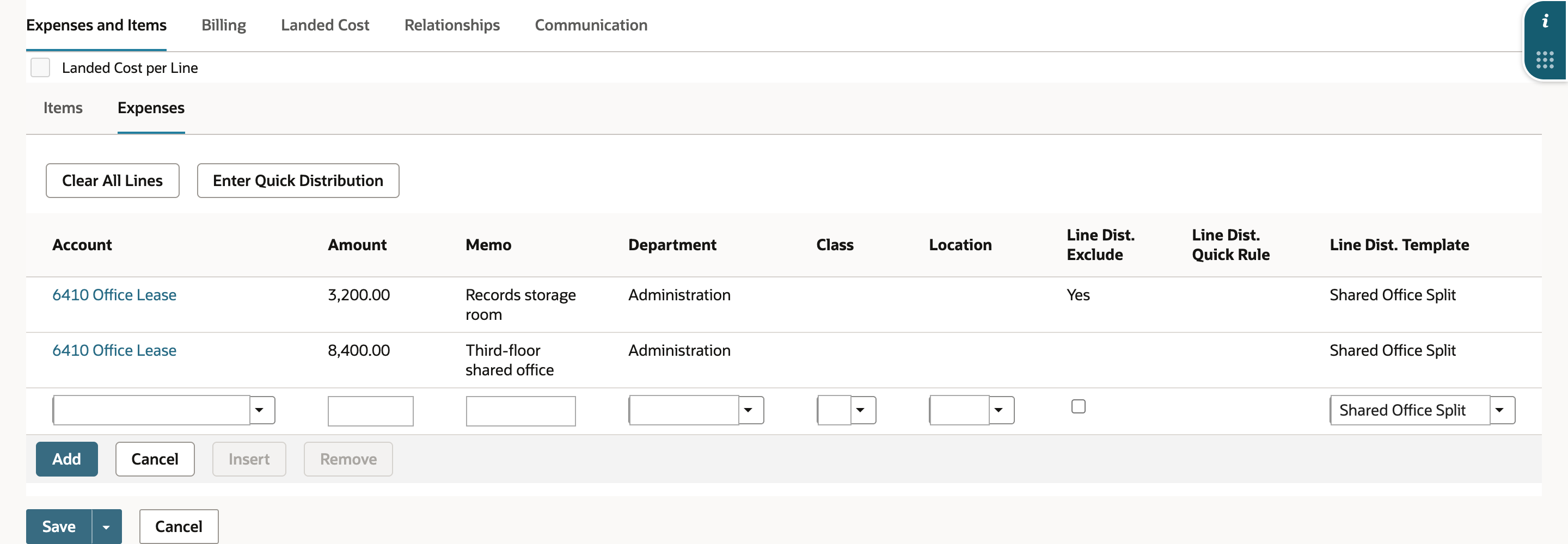Open the Save button dropdown arrow
Screen dimensions: 1568x544
(x=107, y=527)
